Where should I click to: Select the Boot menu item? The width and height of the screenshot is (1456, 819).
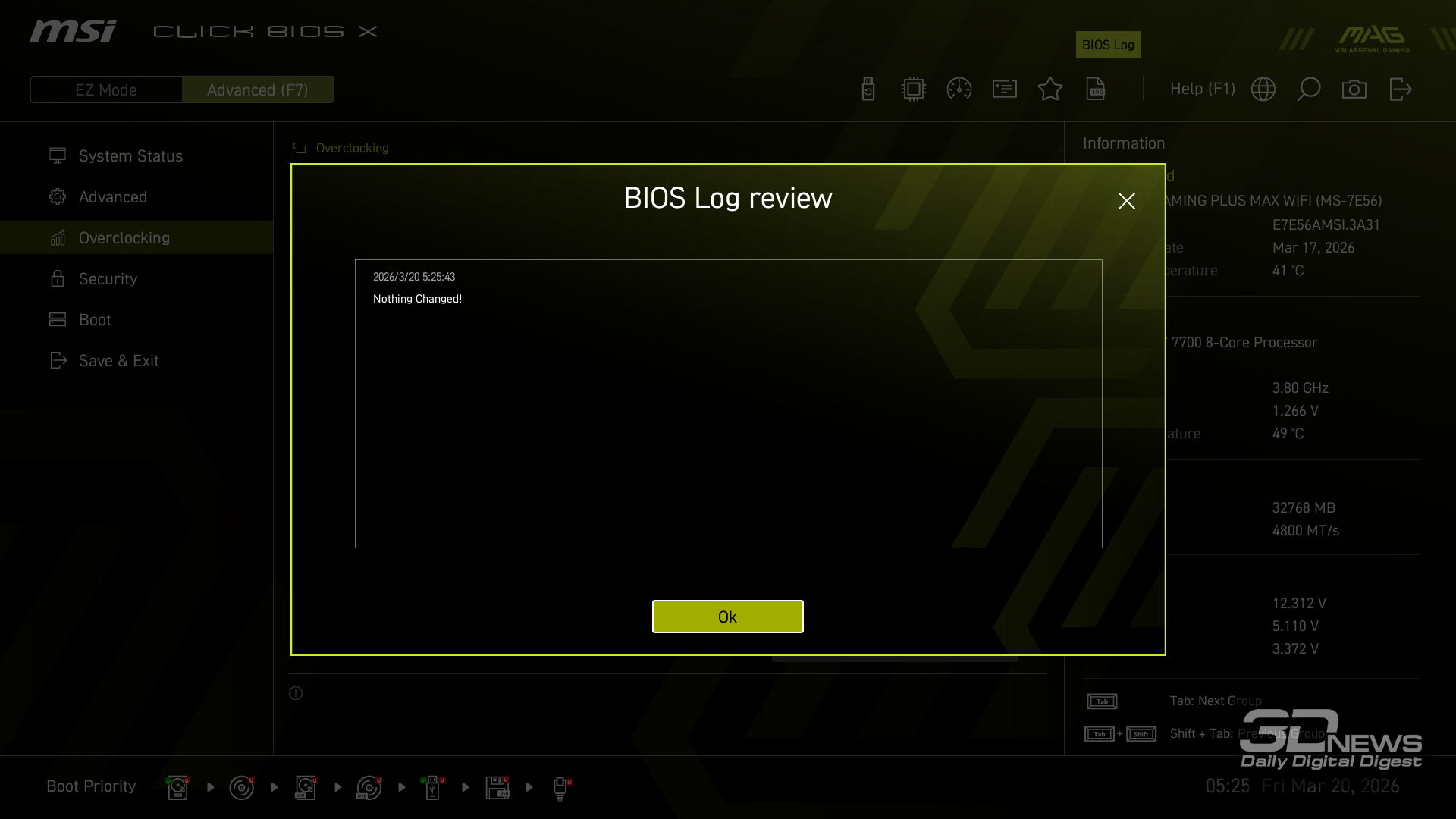[95, 319]
